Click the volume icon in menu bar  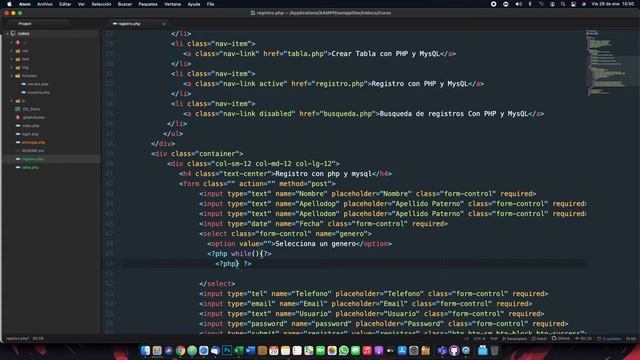pyautogui.click(x=518, y=4)
